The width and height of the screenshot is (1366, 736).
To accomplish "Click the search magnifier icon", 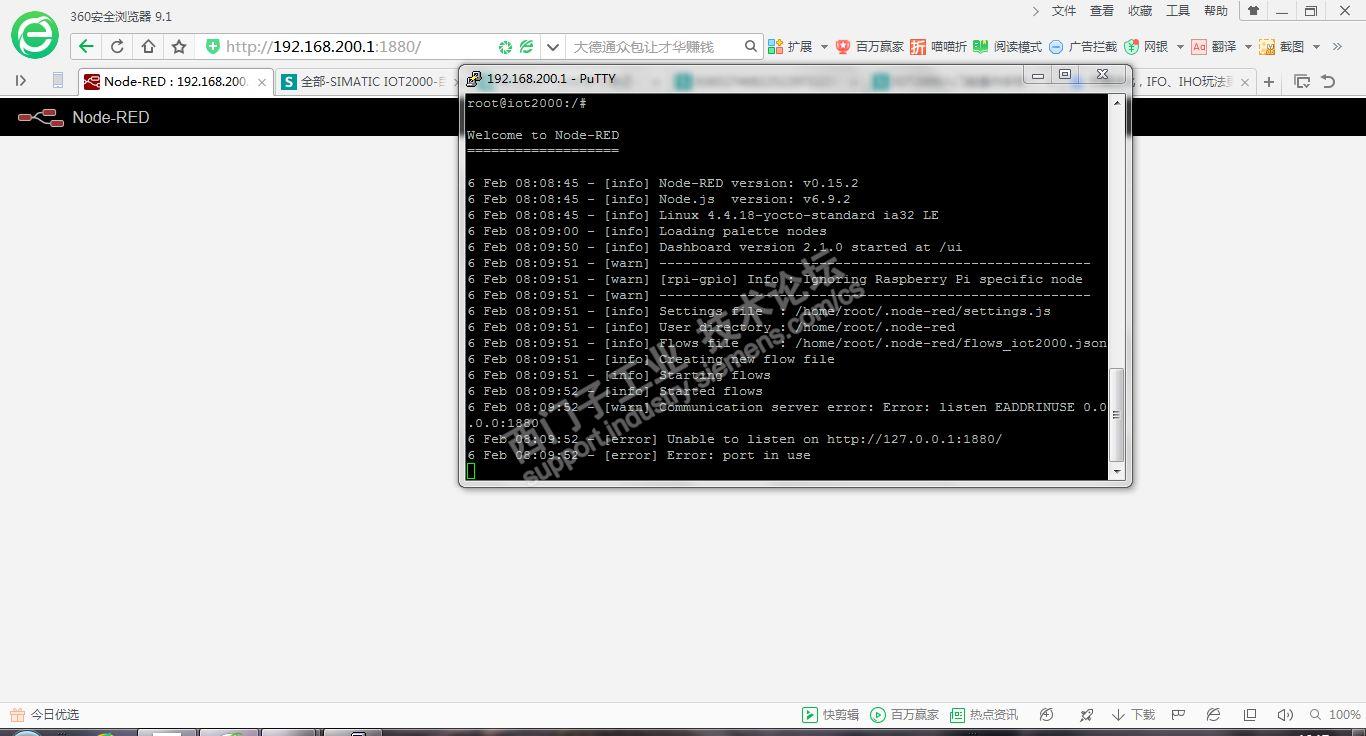I will coord(751,46).
